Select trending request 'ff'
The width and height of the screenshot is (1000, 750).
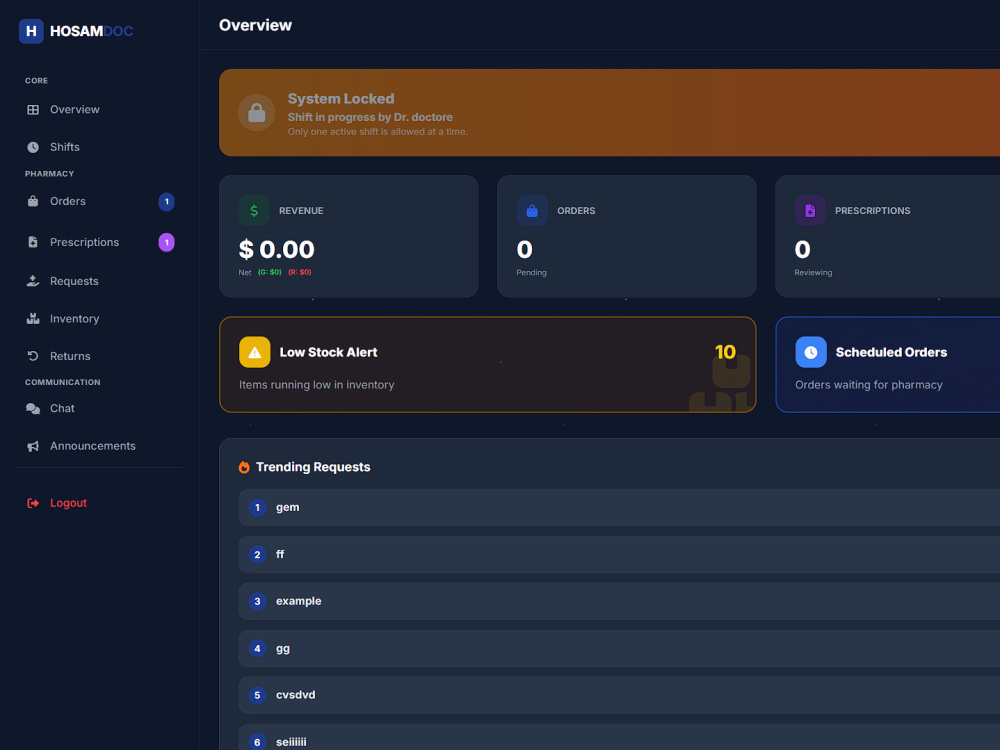[x=619, y=555]
